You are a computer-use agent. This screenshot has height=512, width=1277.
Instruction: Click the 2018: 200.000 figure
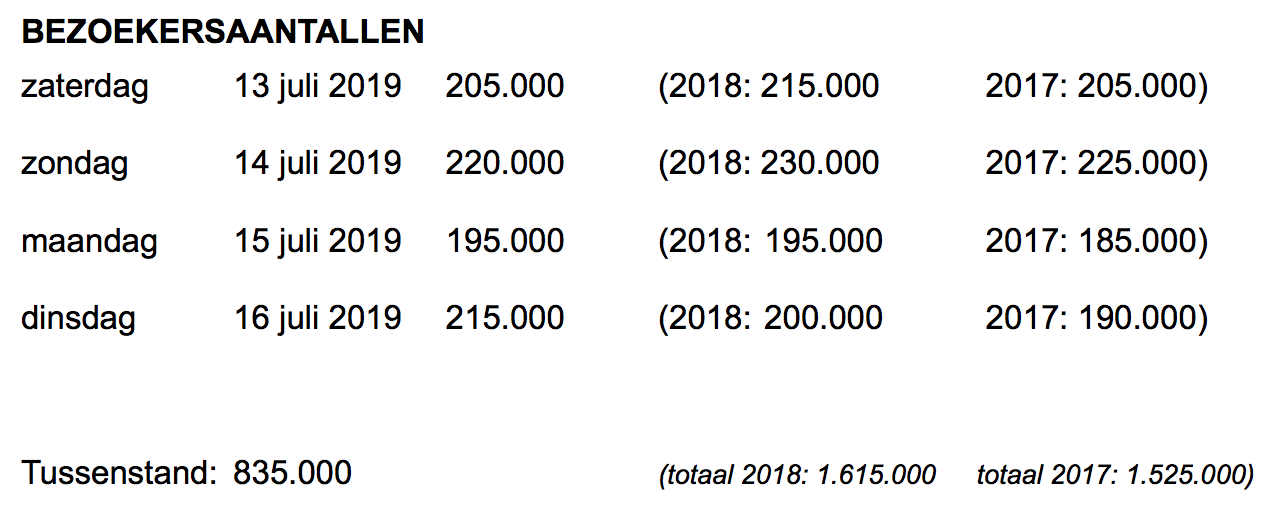tap(770, 318)
